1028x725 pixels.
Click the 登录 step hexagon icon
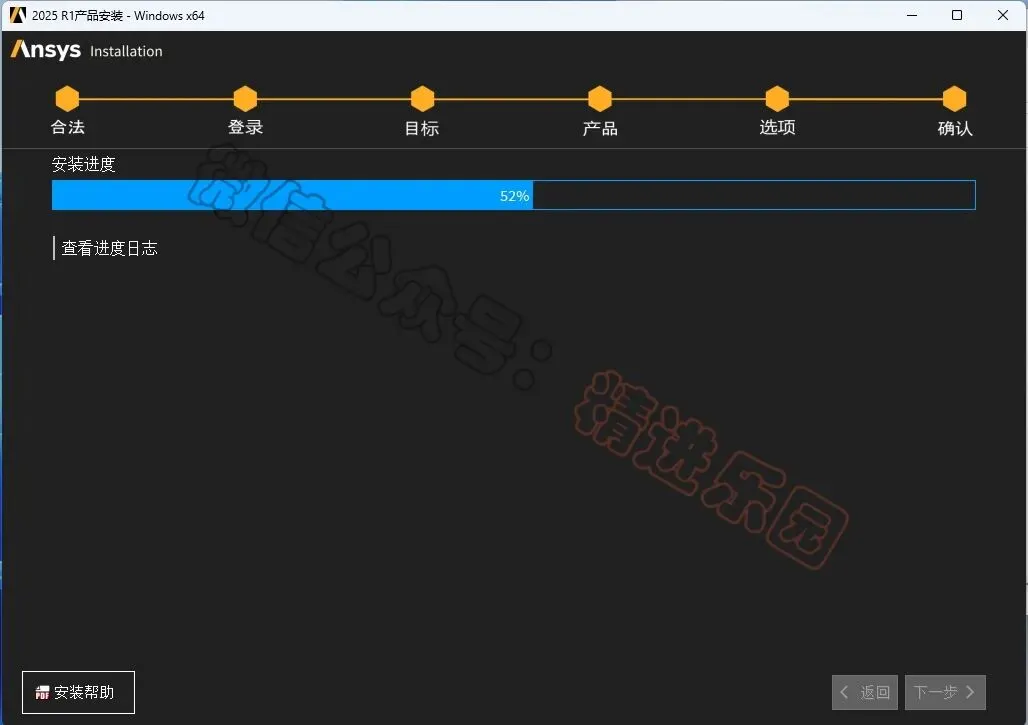pyautogui.click(x=245, y=99)
